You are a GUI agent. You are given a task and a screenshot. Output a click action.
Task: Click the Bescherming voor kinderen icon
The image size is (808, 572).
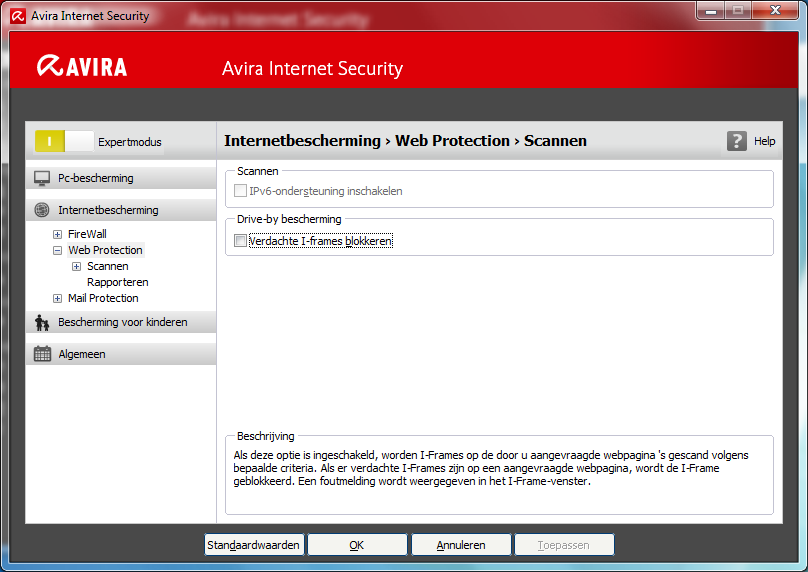(42, 322)
